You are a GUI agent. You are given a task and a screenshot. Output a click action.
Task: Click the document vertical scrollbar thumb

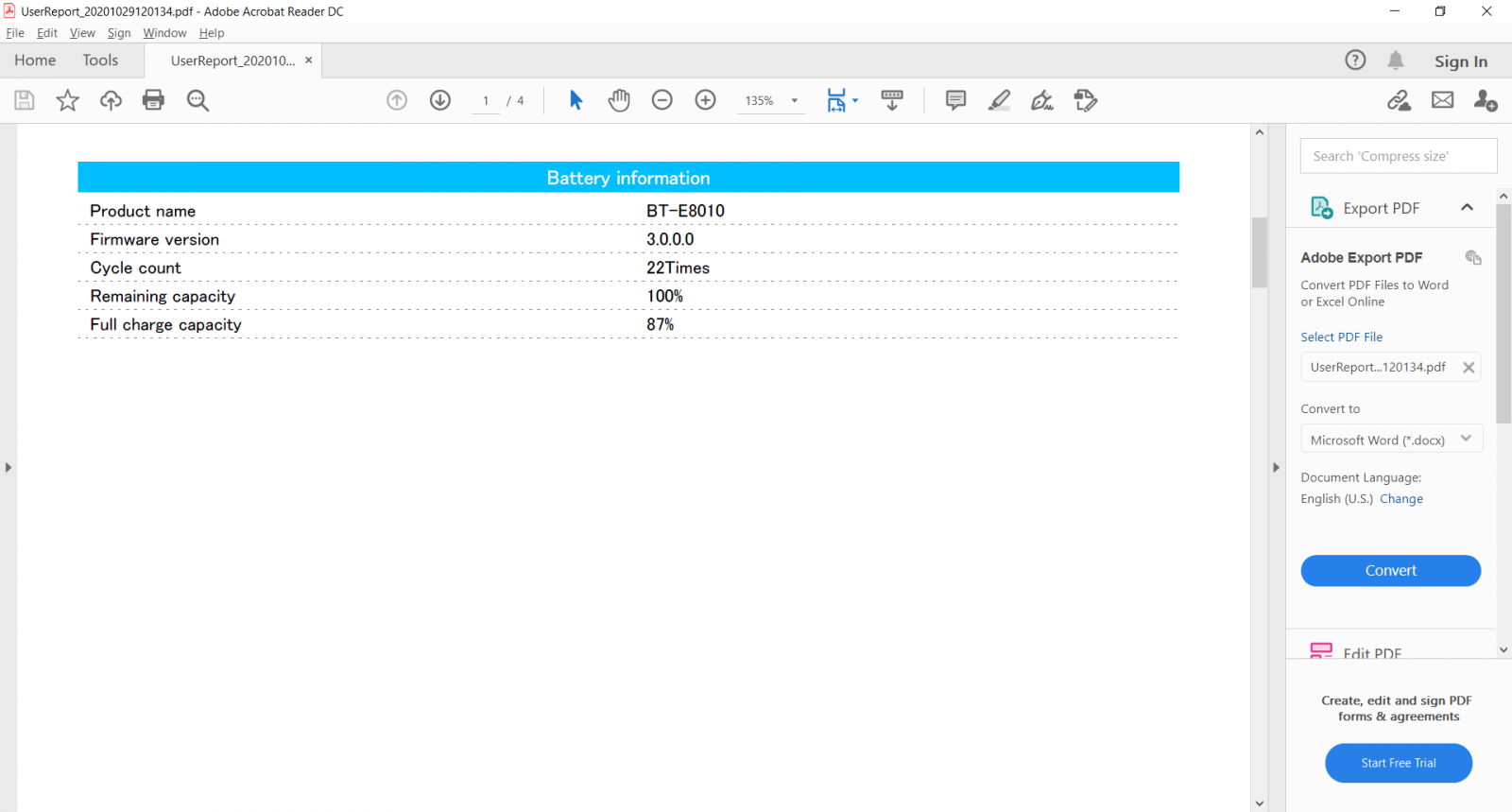[x=1259, y=252]
